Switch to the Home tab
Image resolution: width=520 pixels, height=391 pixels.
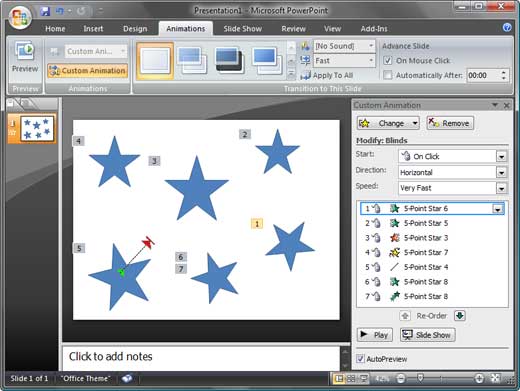coord(55,29)
